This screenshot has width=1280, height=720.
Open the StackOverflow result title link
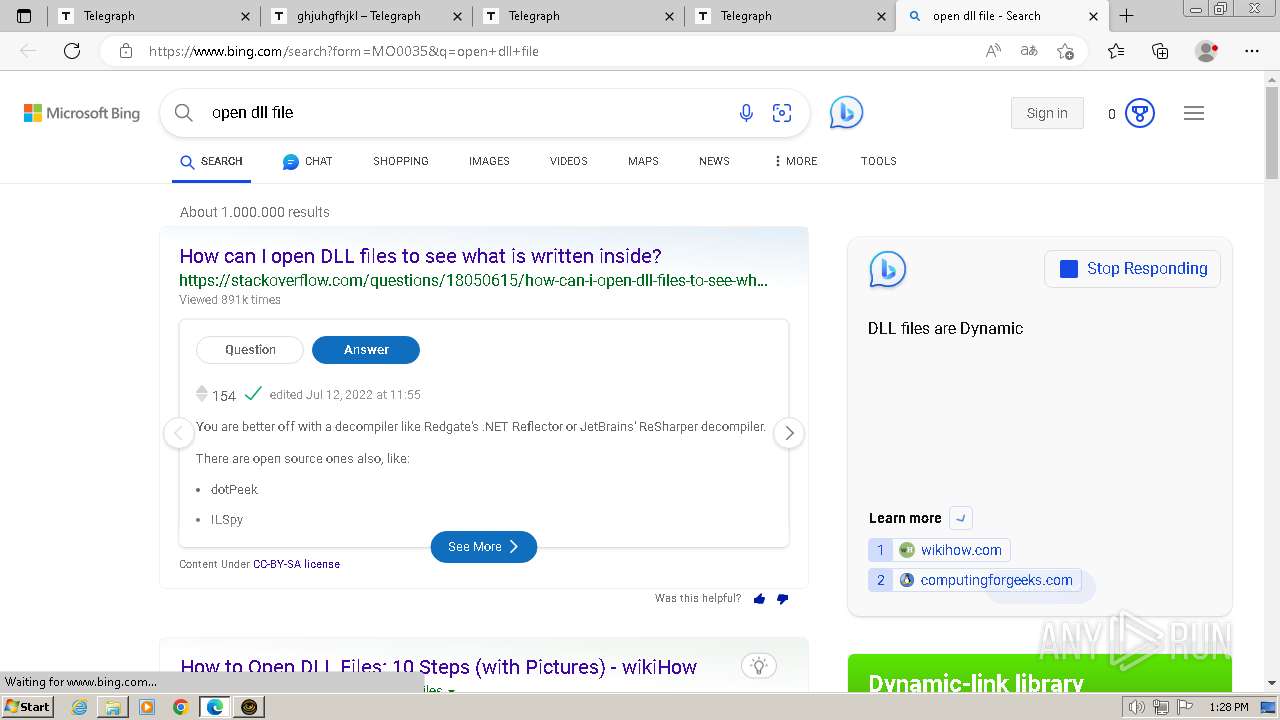[x=420, y=256]
